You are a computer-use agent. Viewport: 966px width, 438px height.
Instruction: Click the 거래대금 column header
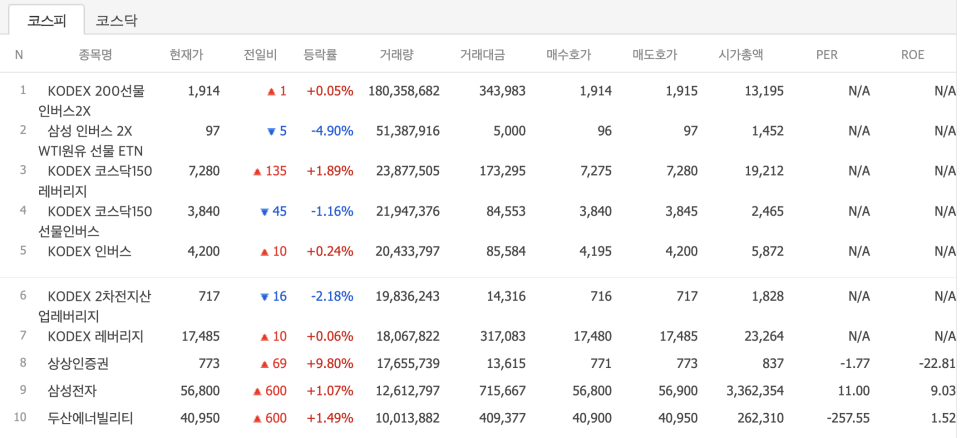click(482, 55)
